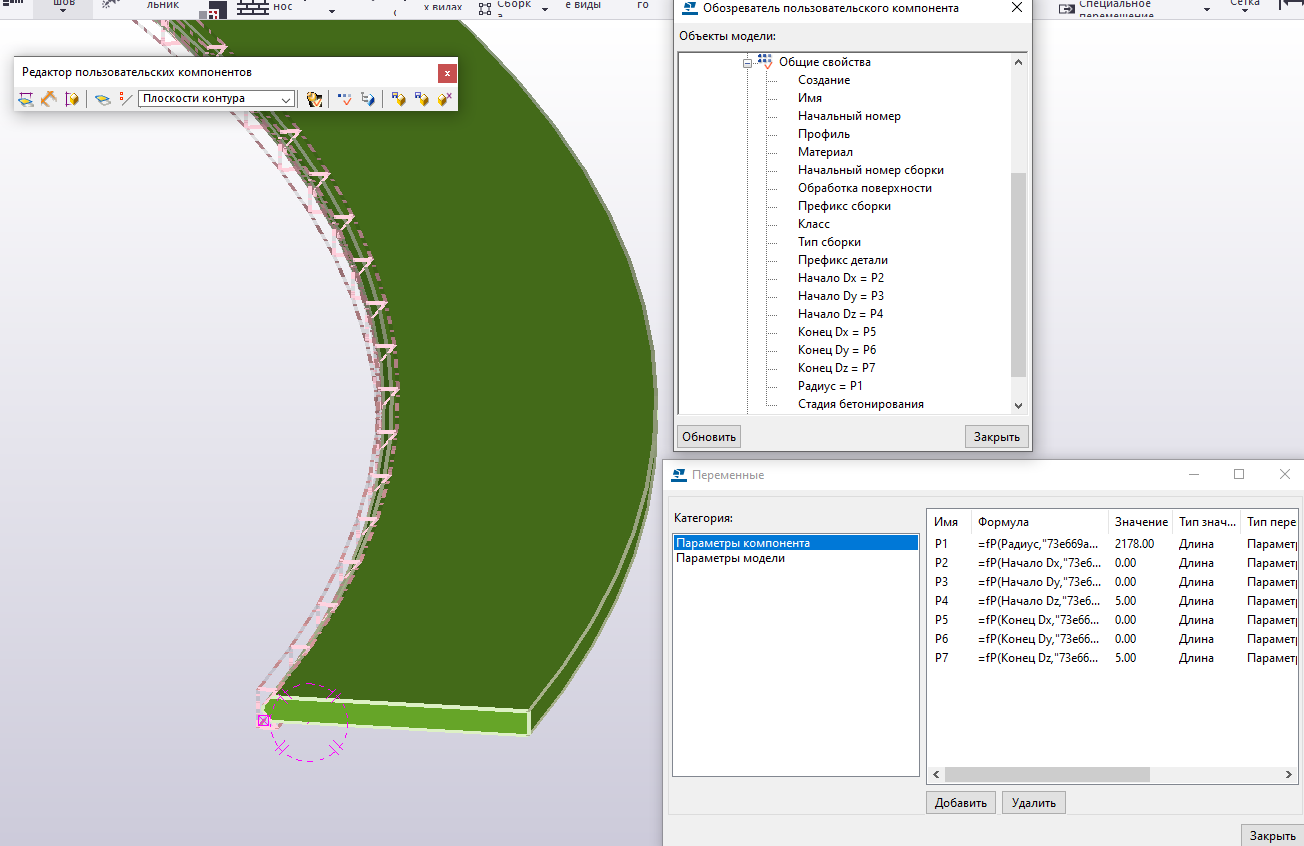Click the Удалить button
Viewport: 1304px width, 846px height.
1034,802
